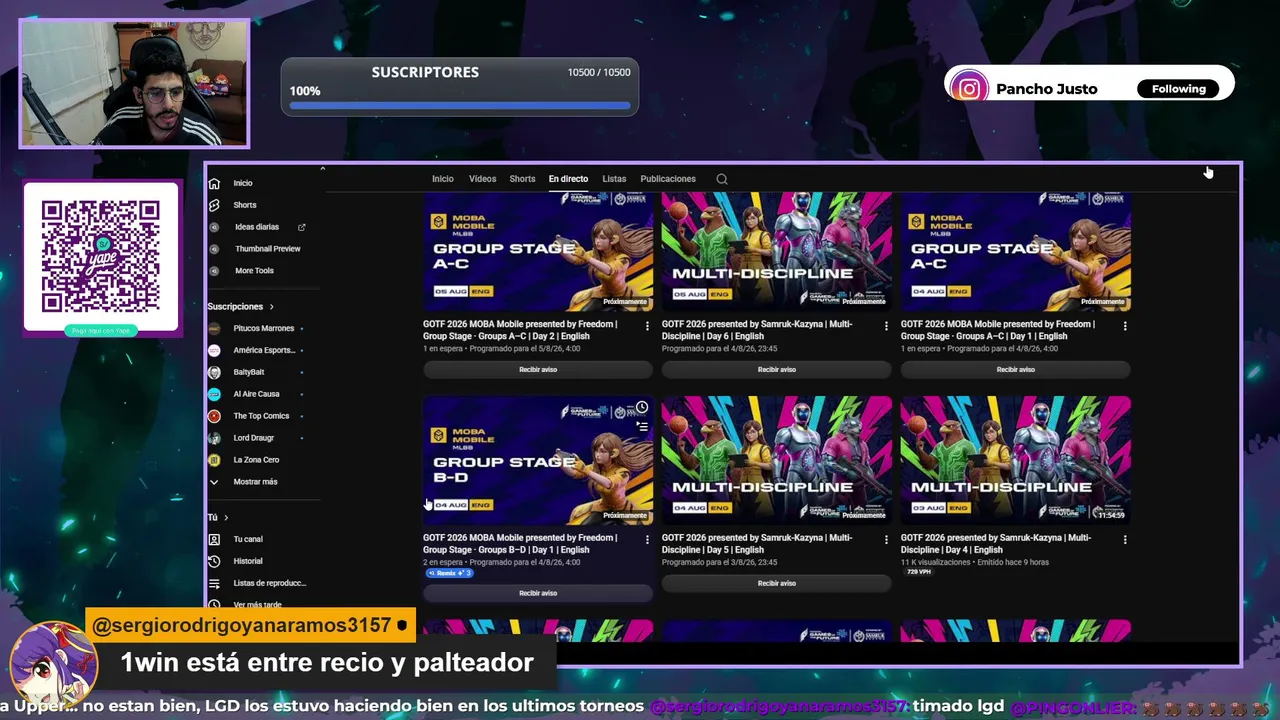Screen dimensions: 1280x720
Task: Click the 10500 / 10500 subscriber count
Action: (599, 72)
